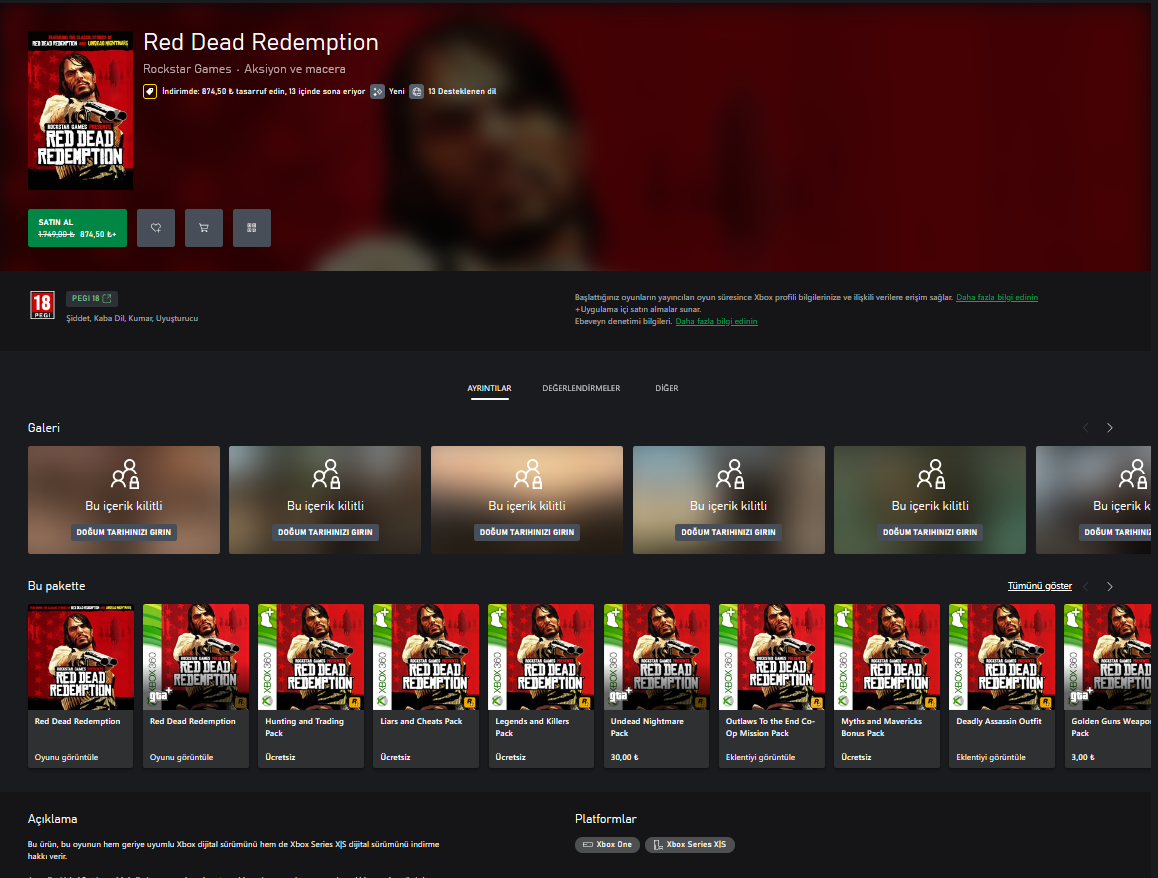Click the yellow discount tag icon
1158x878 pixels.
pos(149,91)
